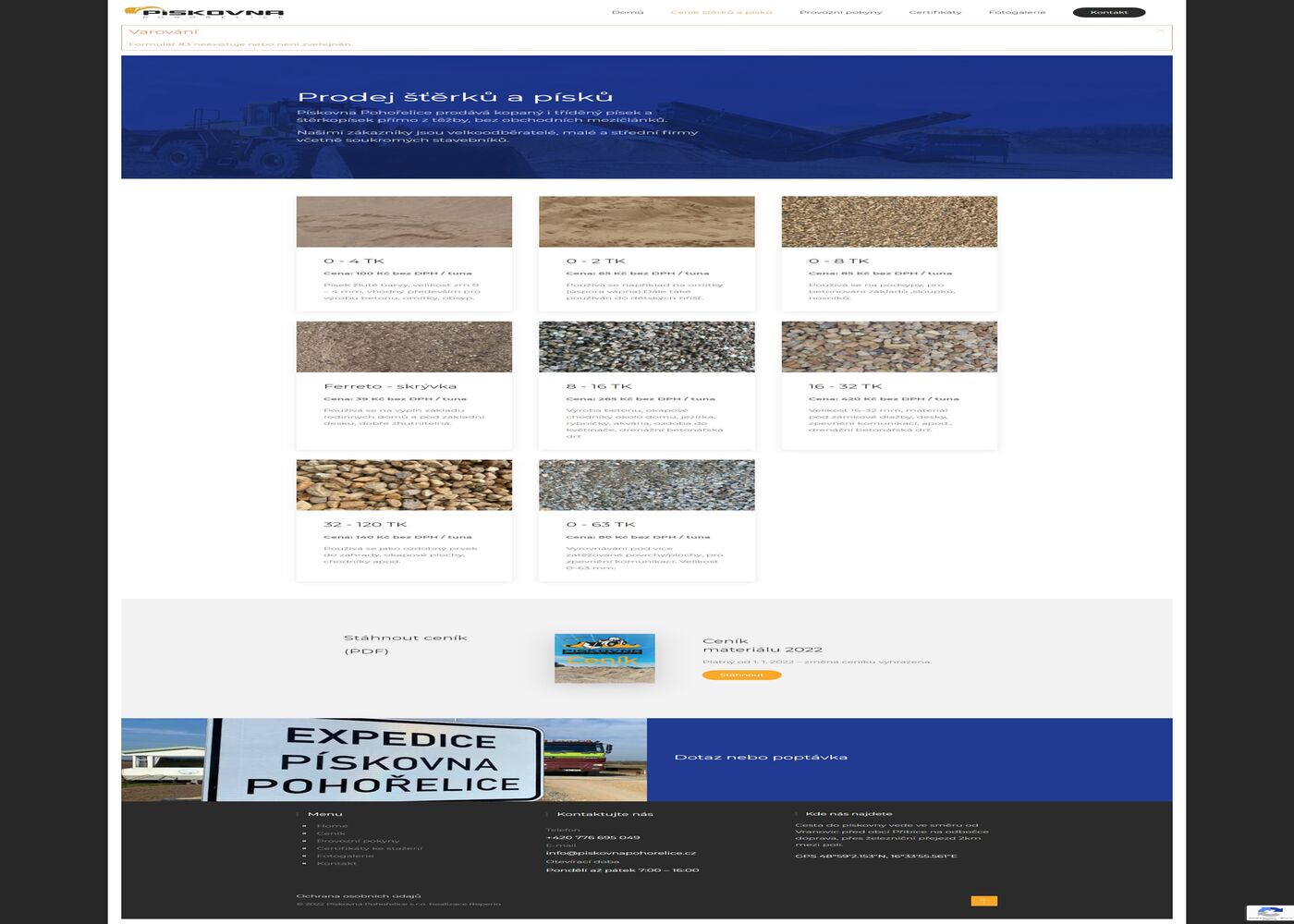
Task: Click the Ferreto - skrývka photo
Action: tap(404, 346)
